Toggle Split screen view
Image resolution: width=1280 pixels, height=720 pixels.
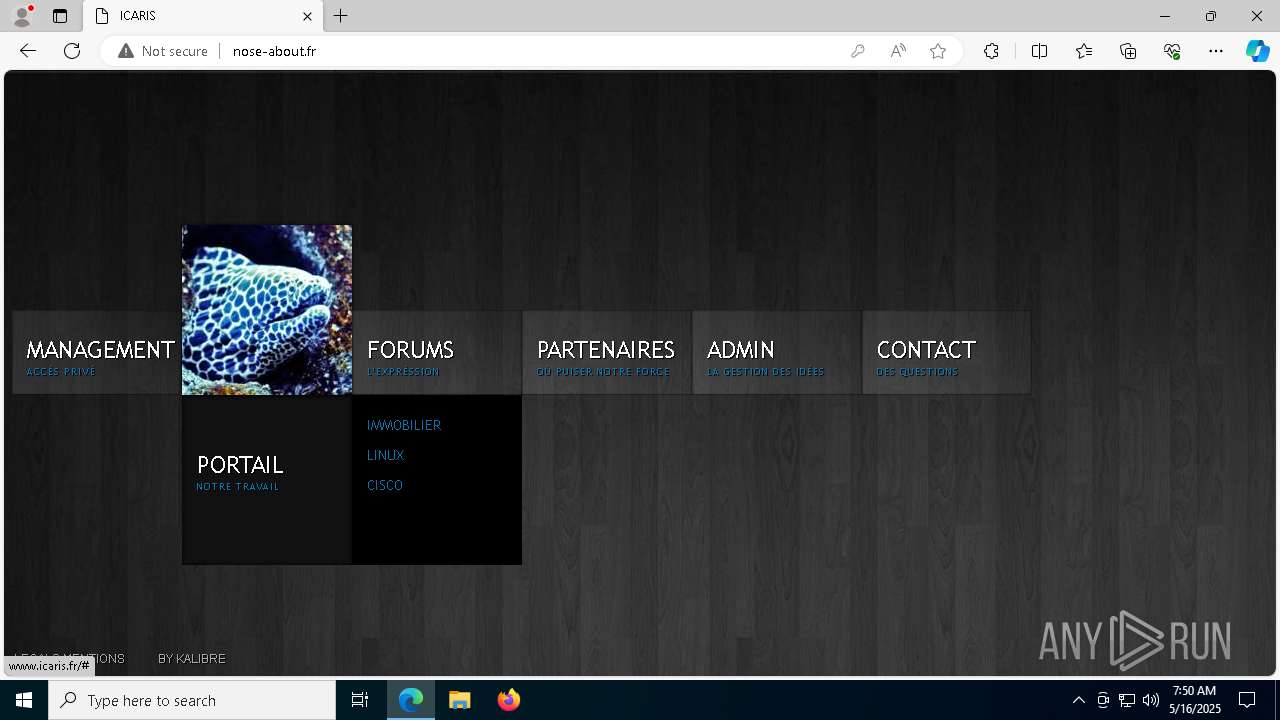[x=1039, y=51]
